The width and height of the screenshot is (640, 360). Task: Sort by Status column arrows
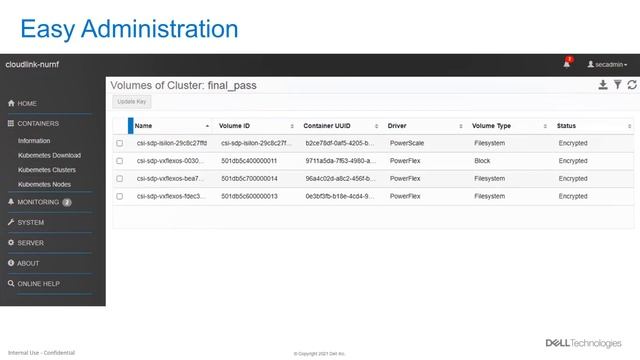[x=629, y=126]
